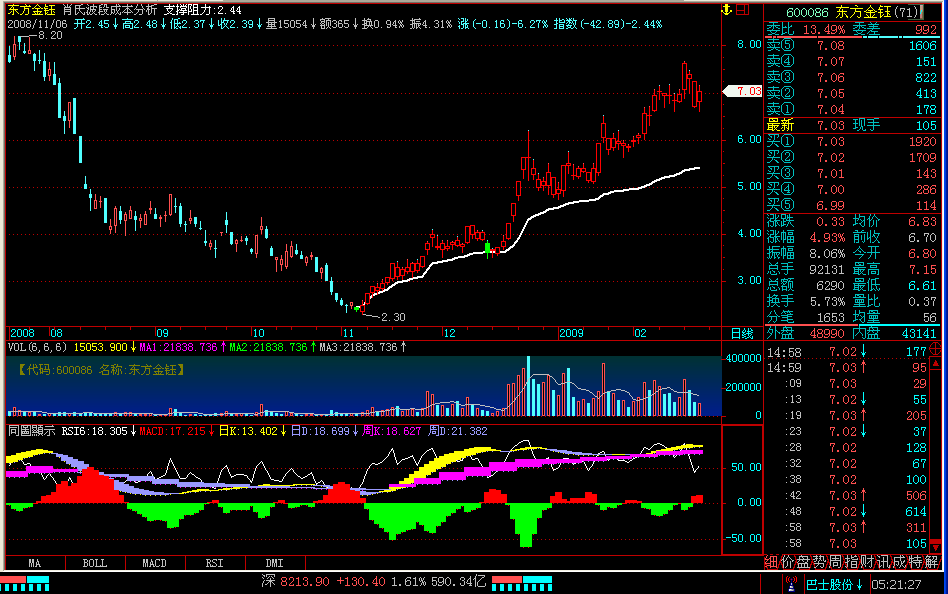Click the 换手 5.73% value
This screenshot has height=594, width=948.
827,301
